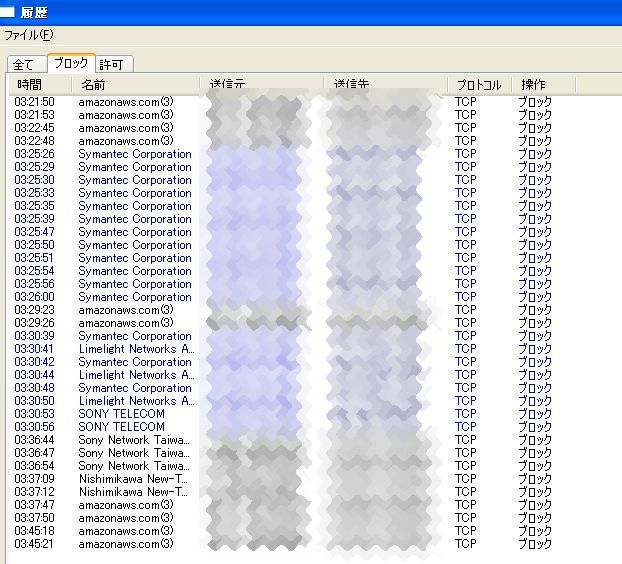This screenshot has width=622, height=564.
Task: Select amazonaws.com entry at 03:37:47
Action: 283,505
